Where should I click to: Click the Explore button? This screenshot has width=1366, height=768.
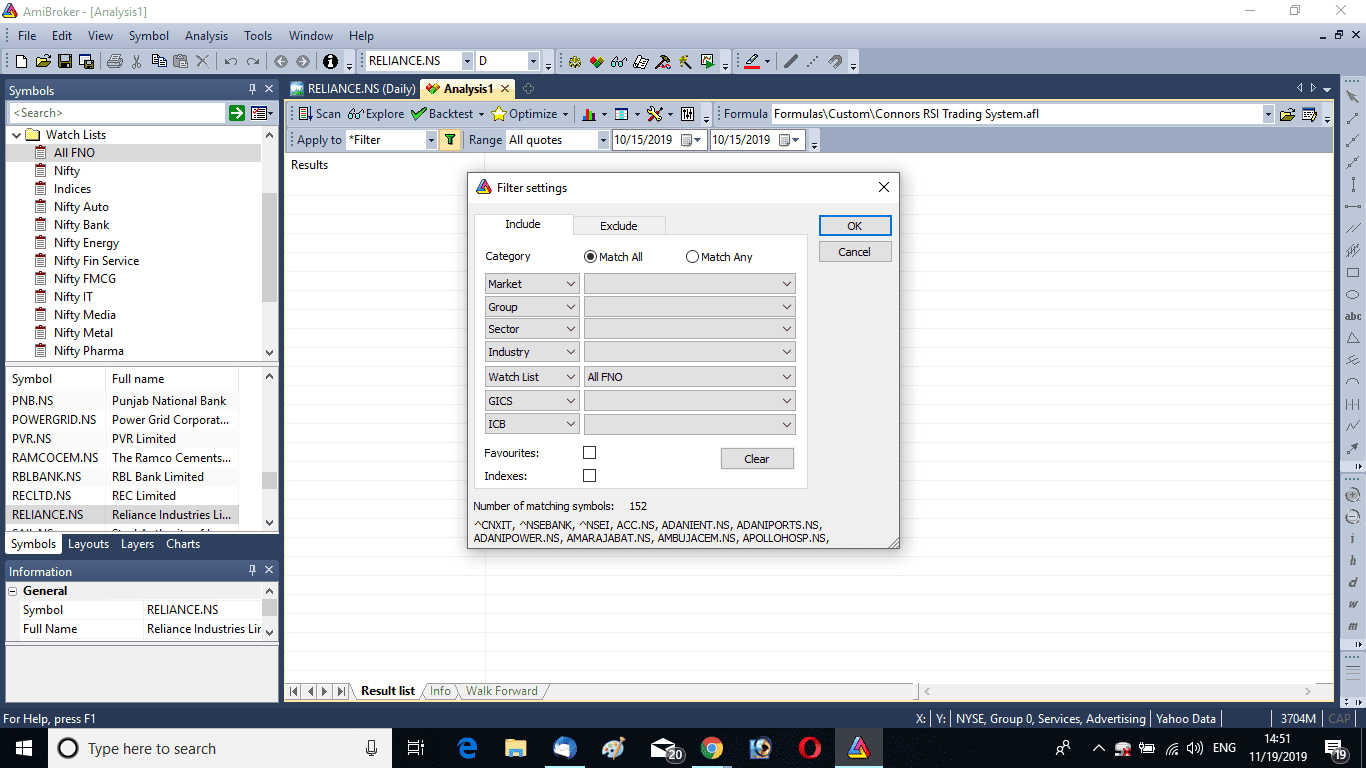(x=376, y=114)
